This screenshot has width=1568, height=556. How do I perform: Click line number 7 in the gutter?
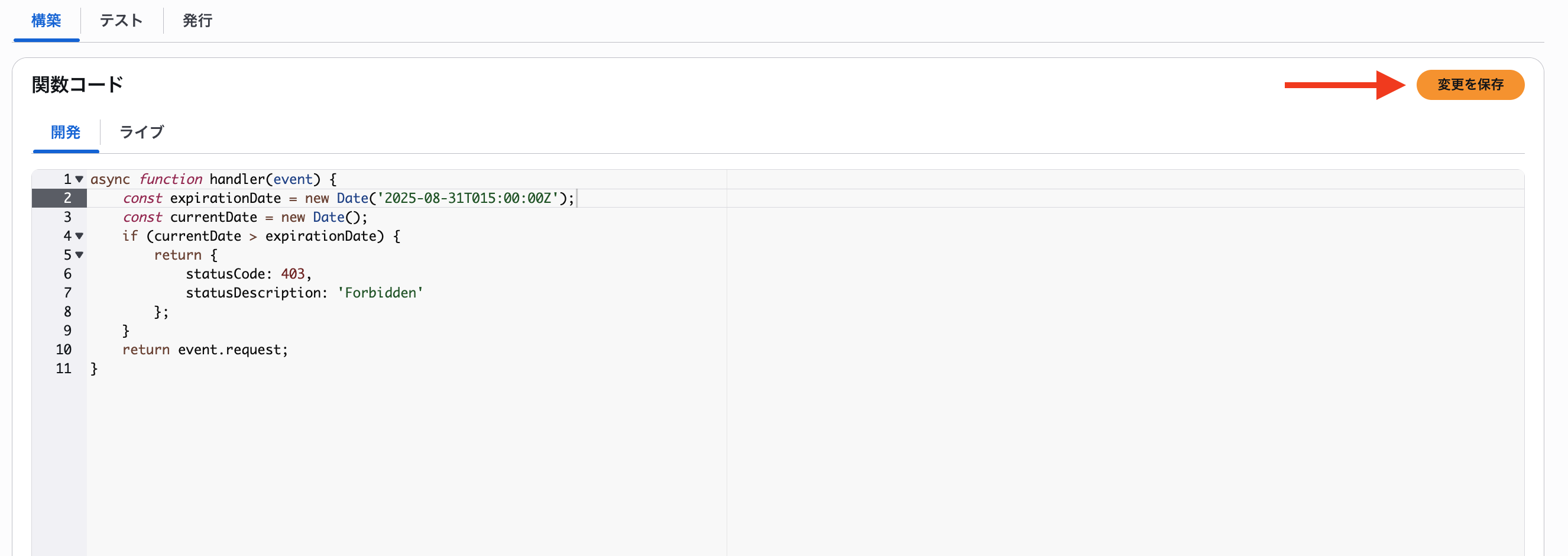pyautogui.click(x=67, y=293)
